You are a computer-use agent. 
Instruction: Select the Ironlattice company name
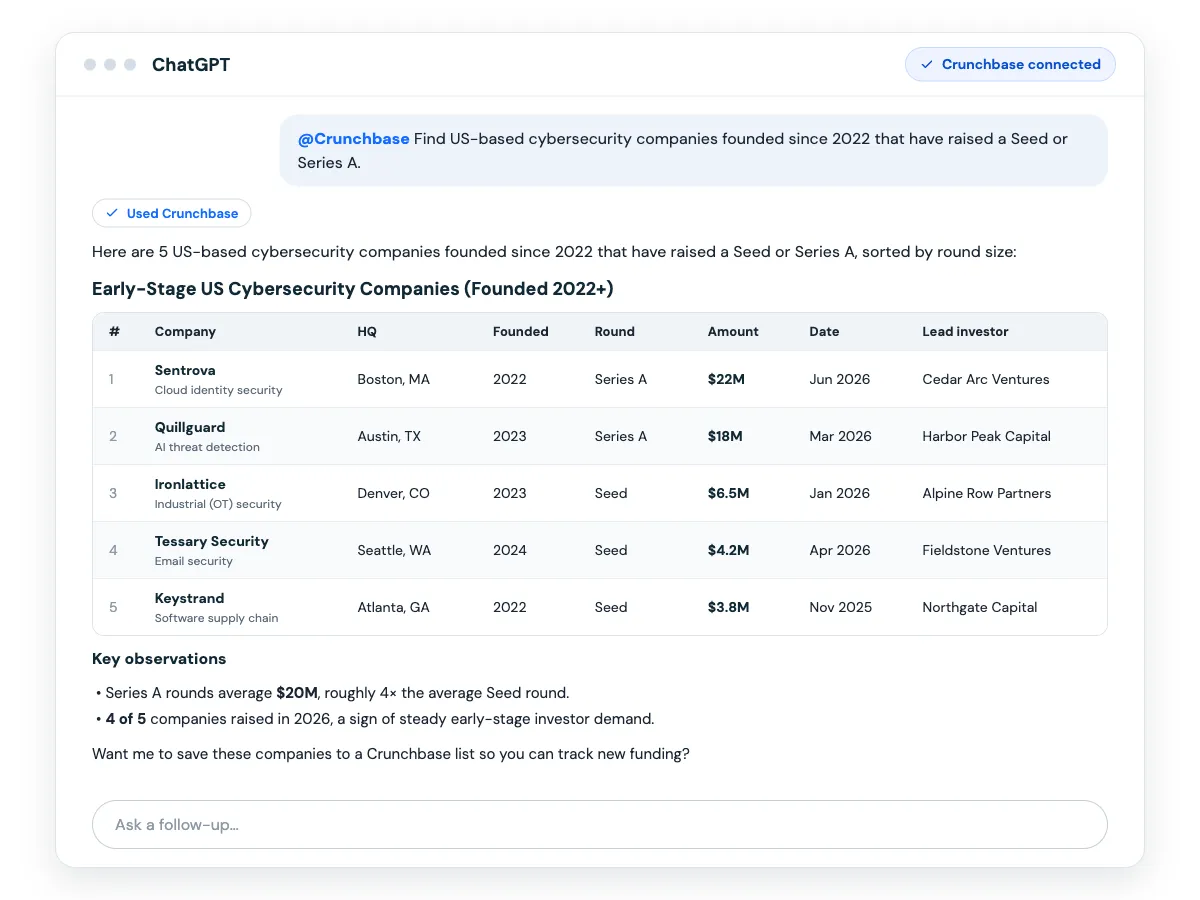[190, 484]
